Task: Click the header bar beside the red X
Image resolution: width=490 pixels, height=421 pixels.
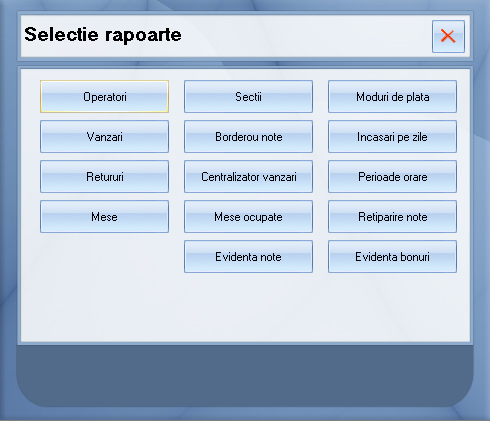Action: pyautogui.click(x=307, y=36)
